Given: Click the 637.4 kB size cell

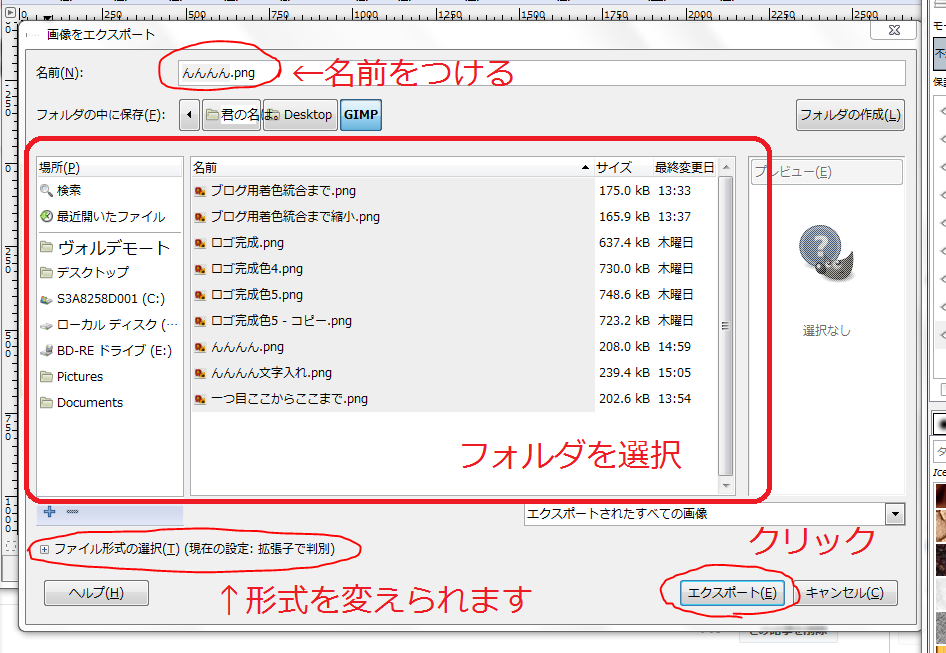Looking at the screenshot, I should 624,243.
